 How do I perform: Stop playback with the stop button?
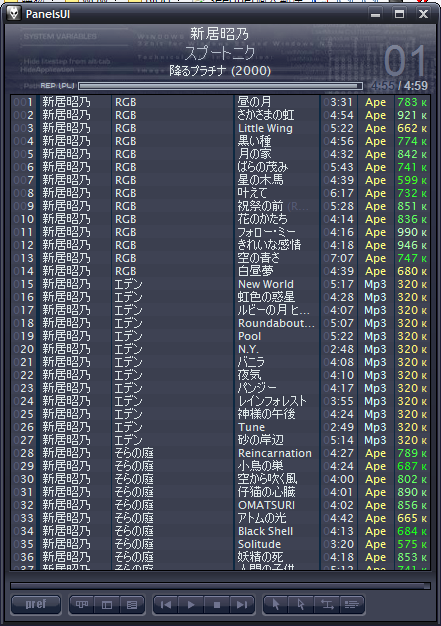click(217, 604)
